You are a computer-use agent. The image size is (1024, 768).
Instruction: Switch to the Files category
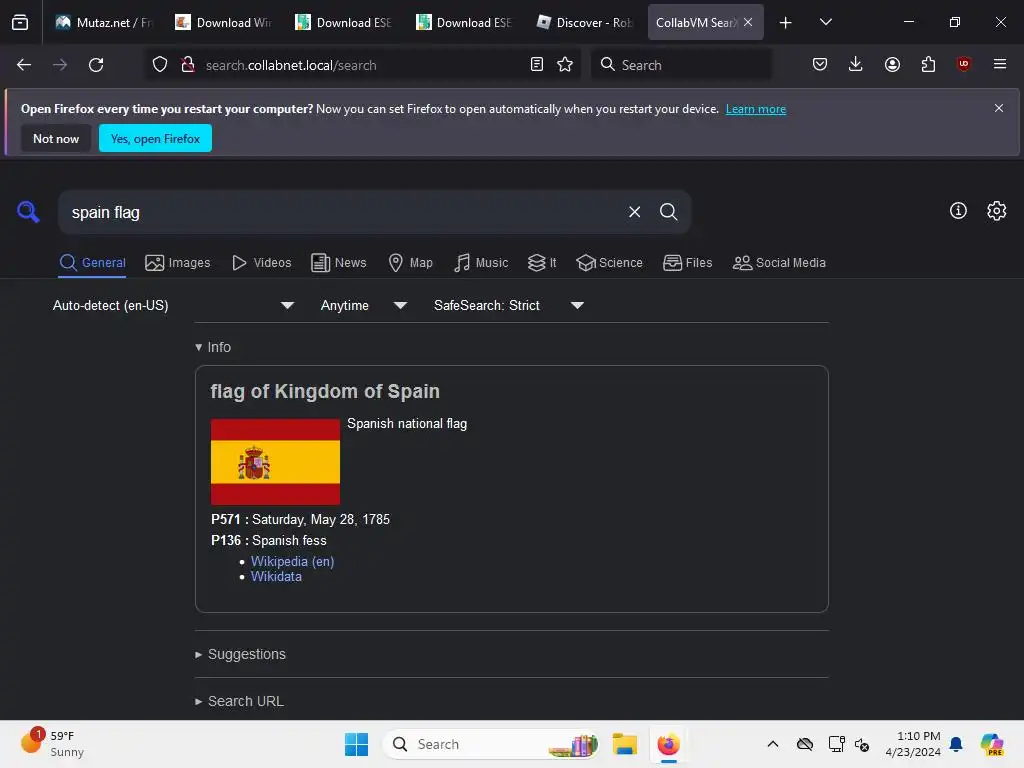click(x=688, y=263)
